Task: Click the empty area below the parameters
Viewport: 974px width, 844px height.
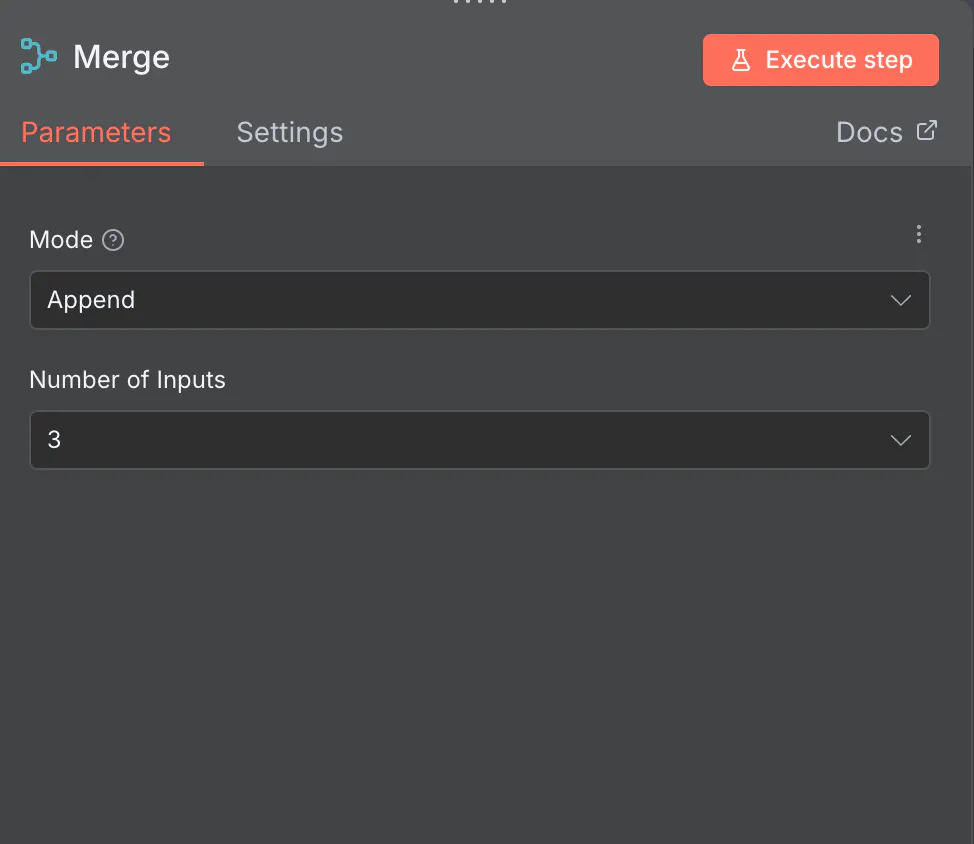Action: [480, 650]
